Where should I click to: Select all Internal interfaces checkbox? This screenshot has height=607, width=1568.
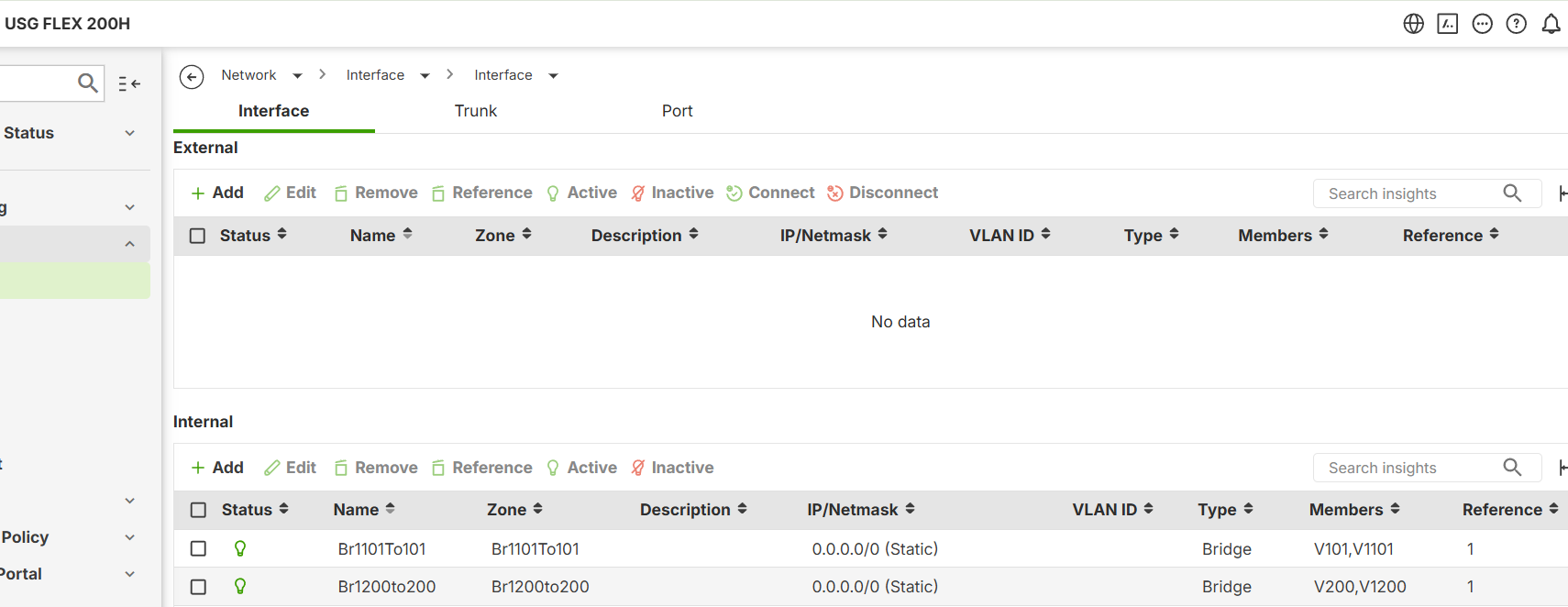pyautogui.click(x=198, y=510)
